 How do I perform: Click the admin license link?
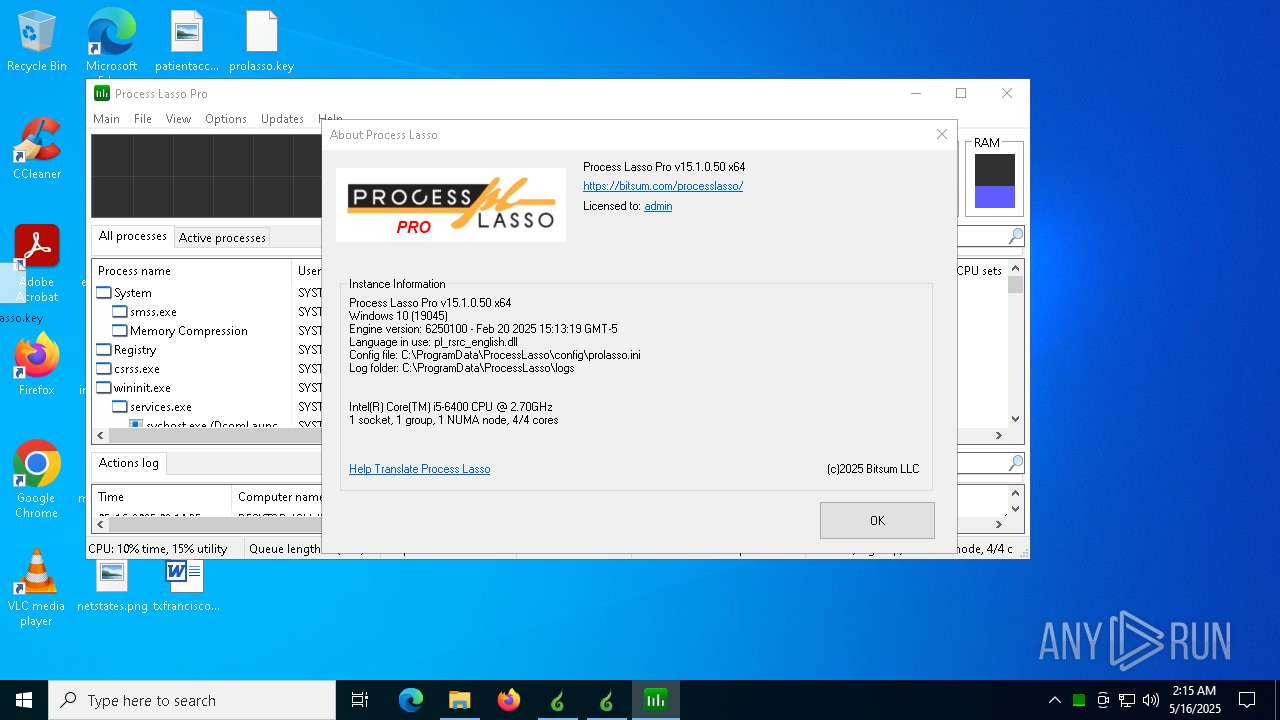[658, 206]
